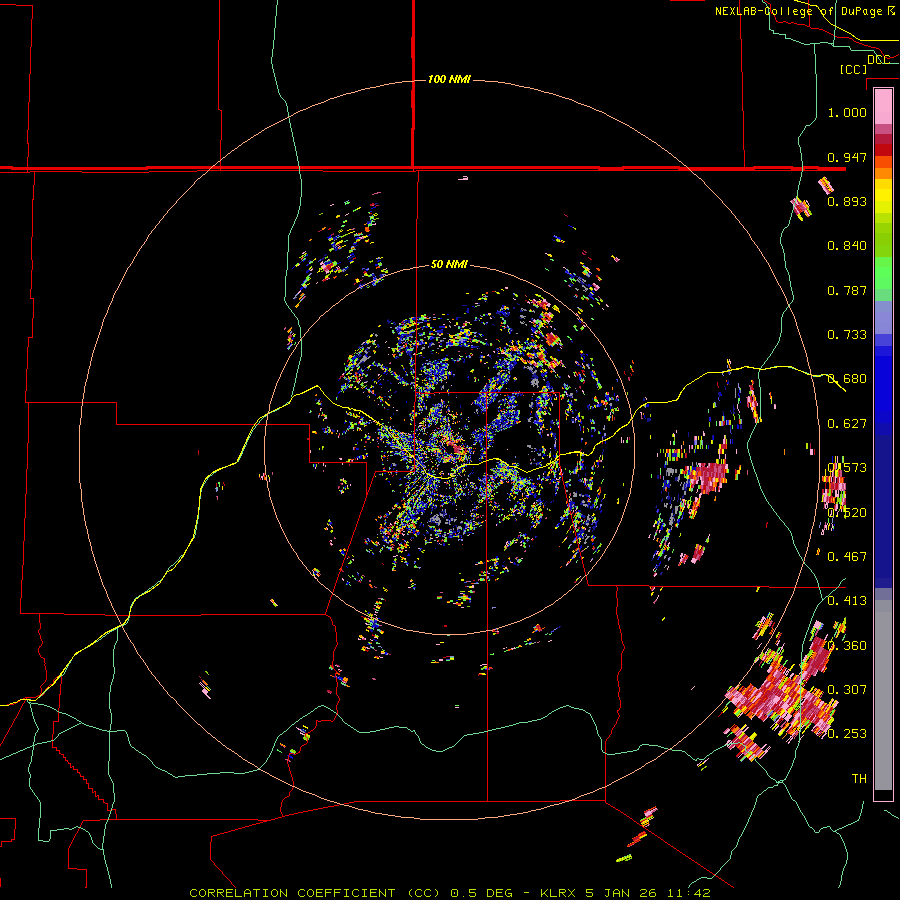Viewport: 900px width, 900px height.
Task: Select the 0.840 legend value
Action: [847, 246]
